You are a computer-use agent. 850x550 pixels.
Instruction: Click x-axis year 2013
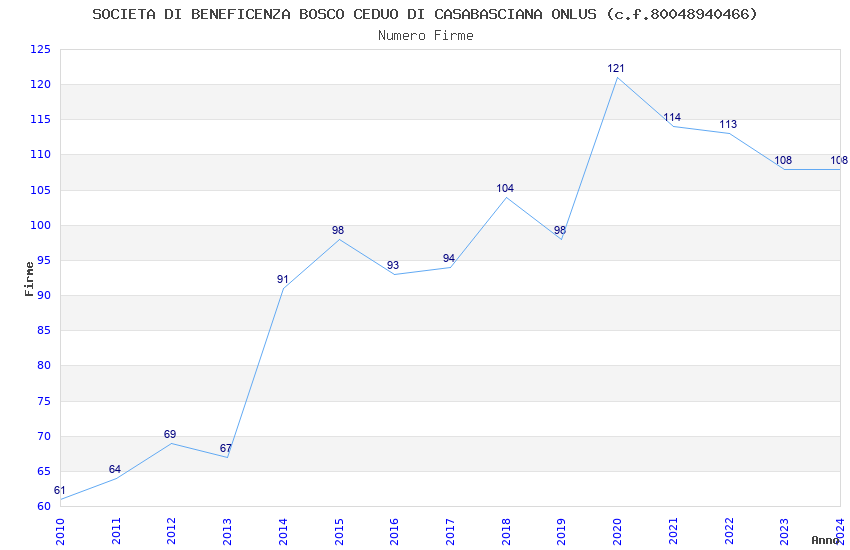coord(227,532)
